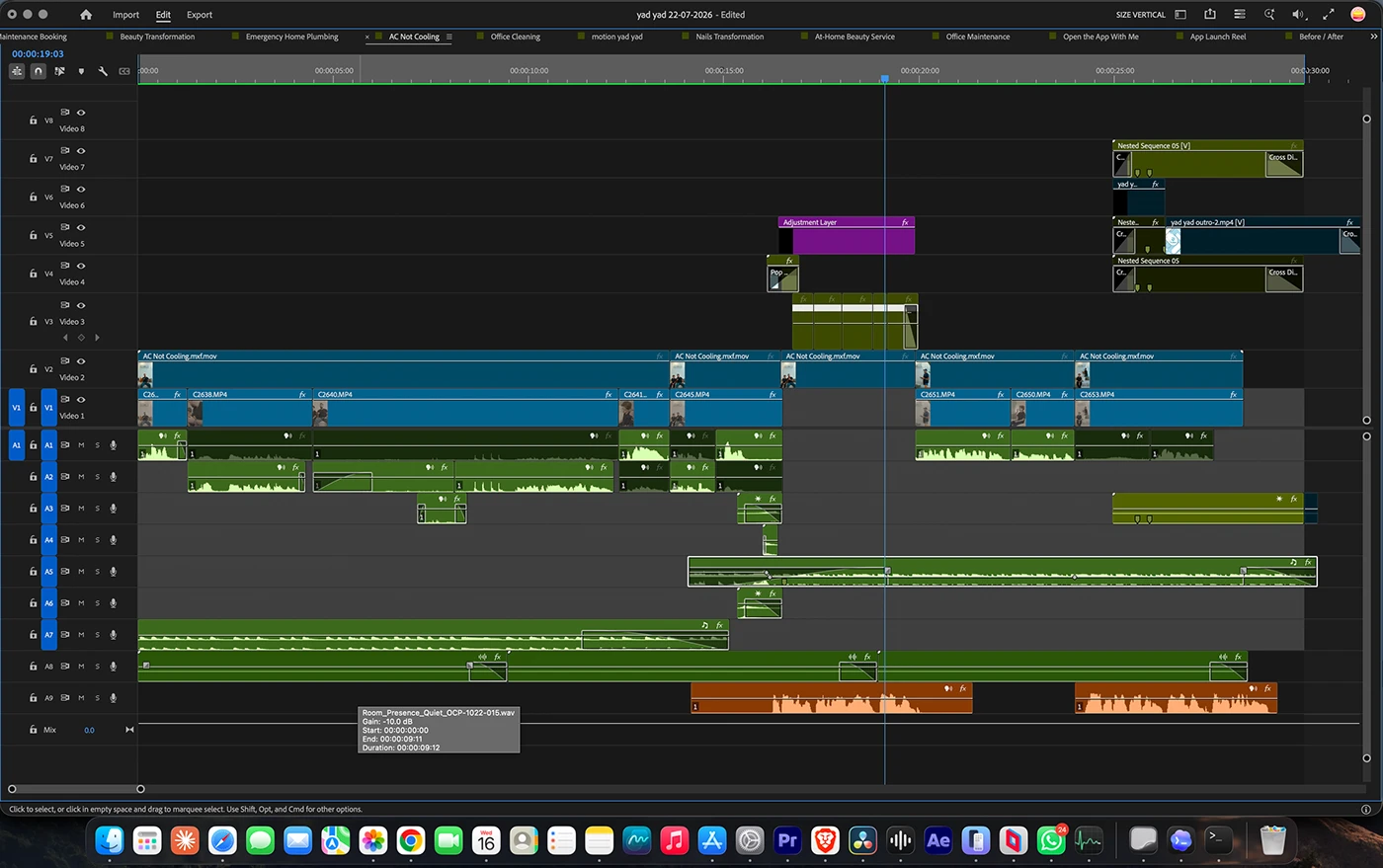1383x868 pixels.
Task: Toggle Video 6 track visibility eye
Action: click(81, 190)
